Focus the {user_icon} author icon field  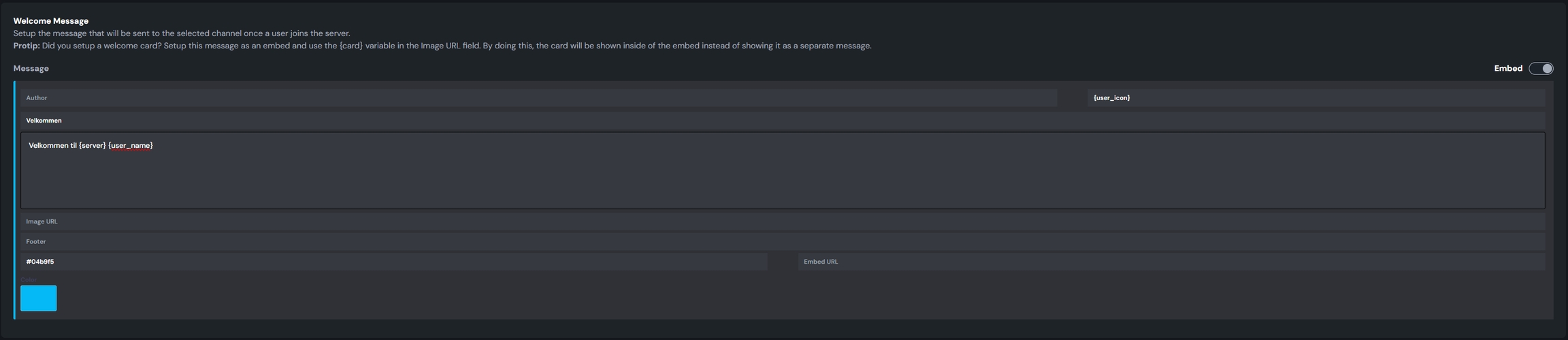(x=1315, y=98)
